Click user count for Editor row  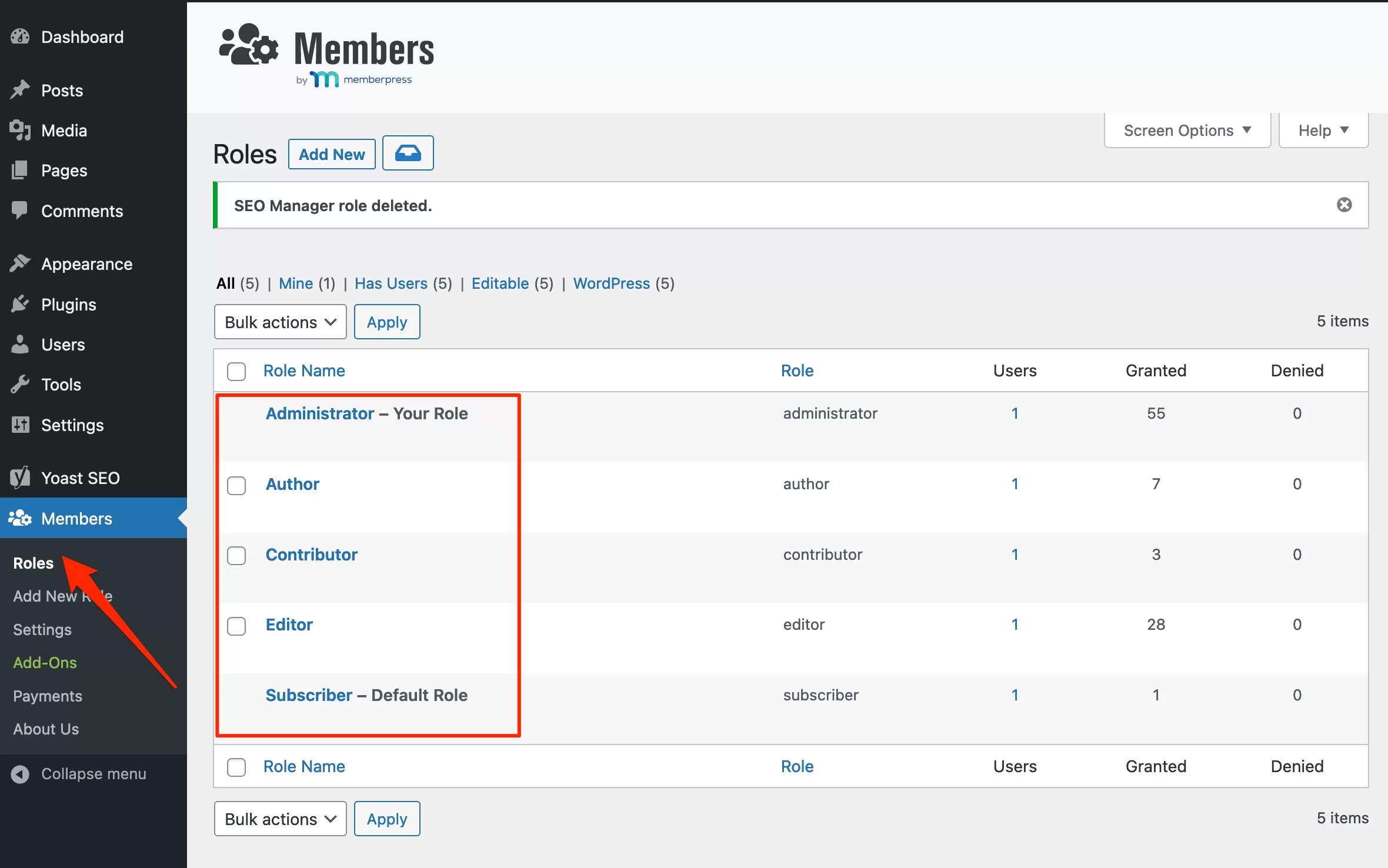tap(1015, 625)
